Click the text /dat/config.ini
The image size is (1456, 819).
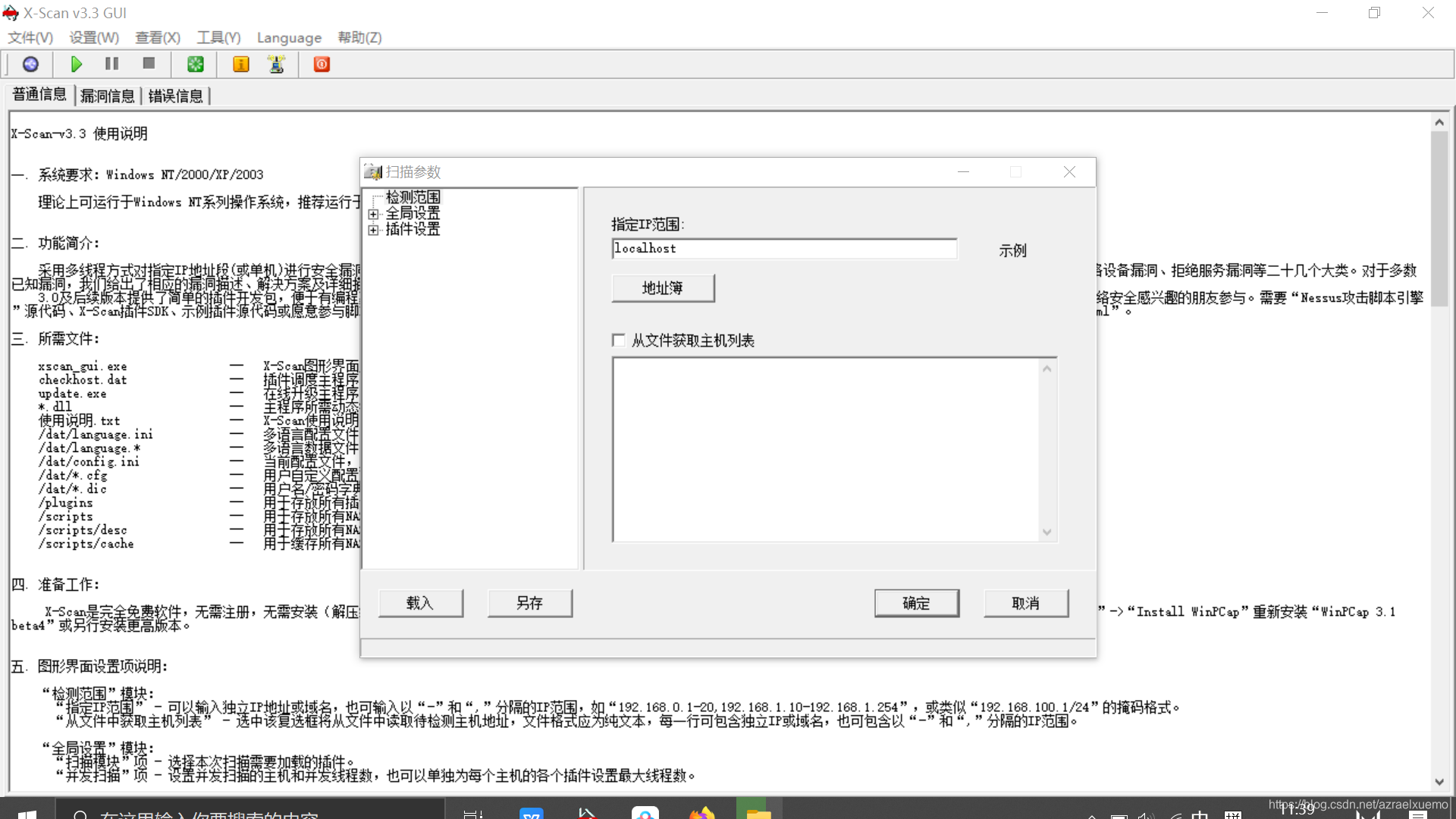(x=89, y=462)
